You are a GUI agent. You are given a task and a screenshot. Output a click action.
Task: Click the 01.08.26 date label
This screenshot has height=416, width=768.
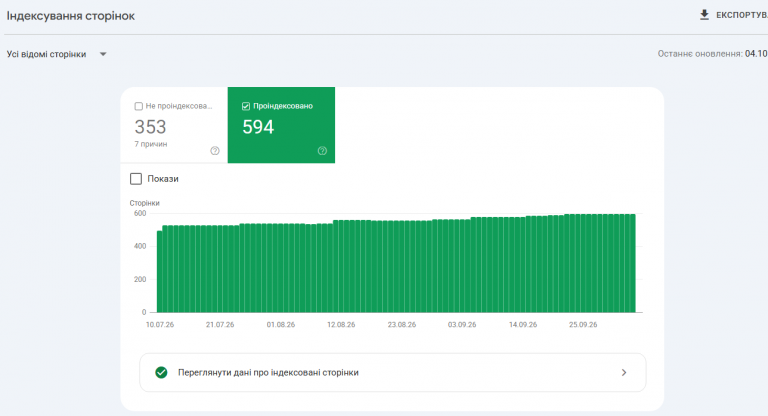click(x=281, y=324)
